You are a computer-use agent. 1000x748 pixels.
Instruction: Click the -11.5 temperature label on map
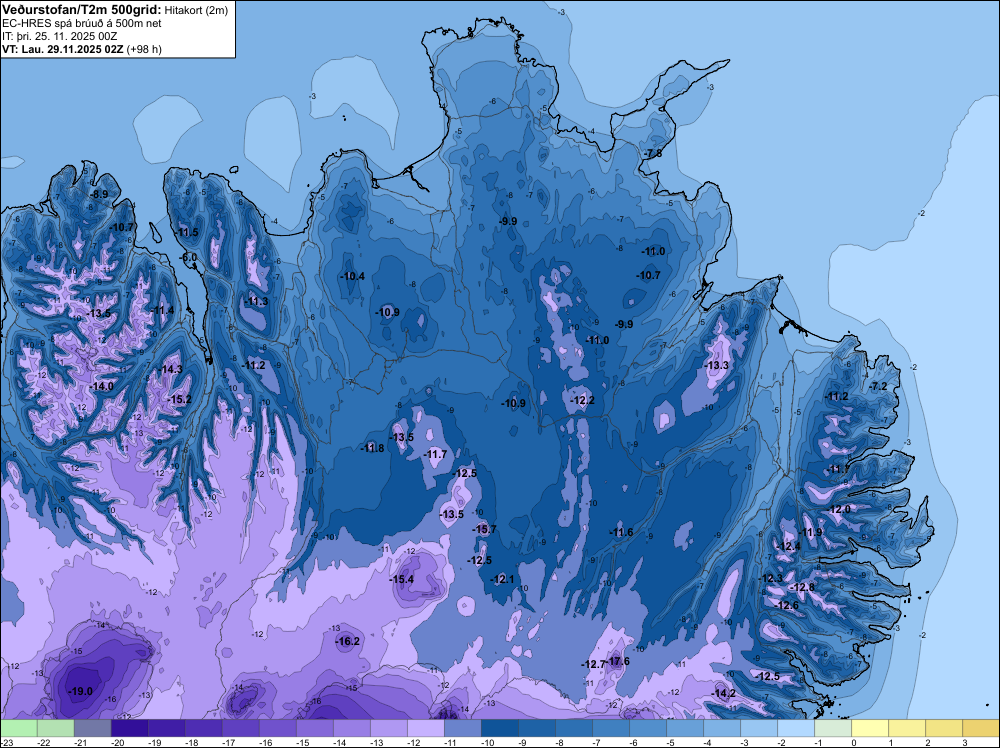click(x=186, y=232)
